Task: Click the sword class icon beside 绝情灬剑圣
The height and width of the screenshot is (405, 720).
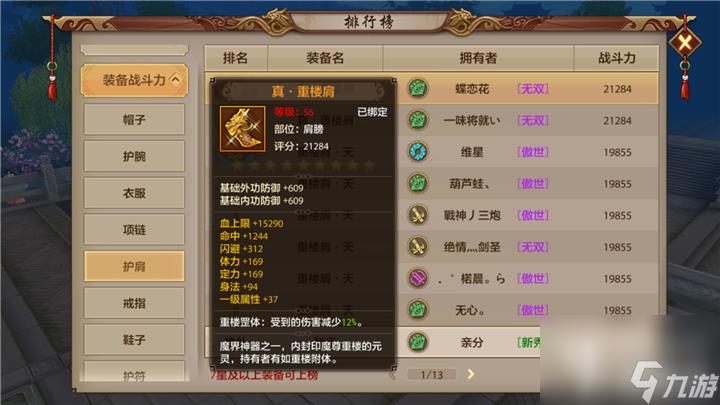Action: (418, 247)
